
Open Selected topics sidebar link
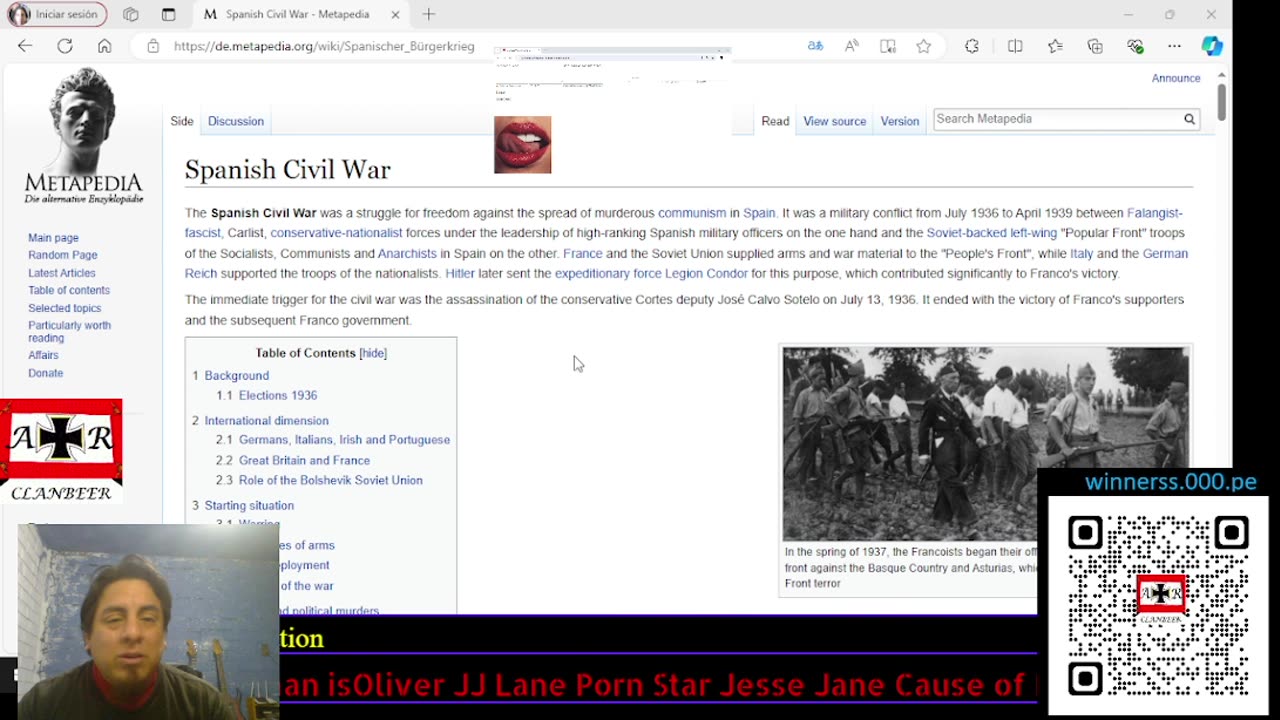pos(65,308)
